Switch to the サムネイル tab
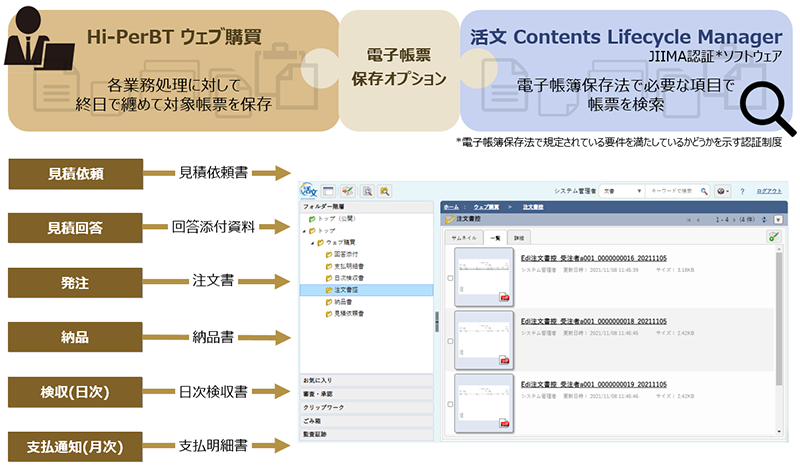 (x=464, y=238)
